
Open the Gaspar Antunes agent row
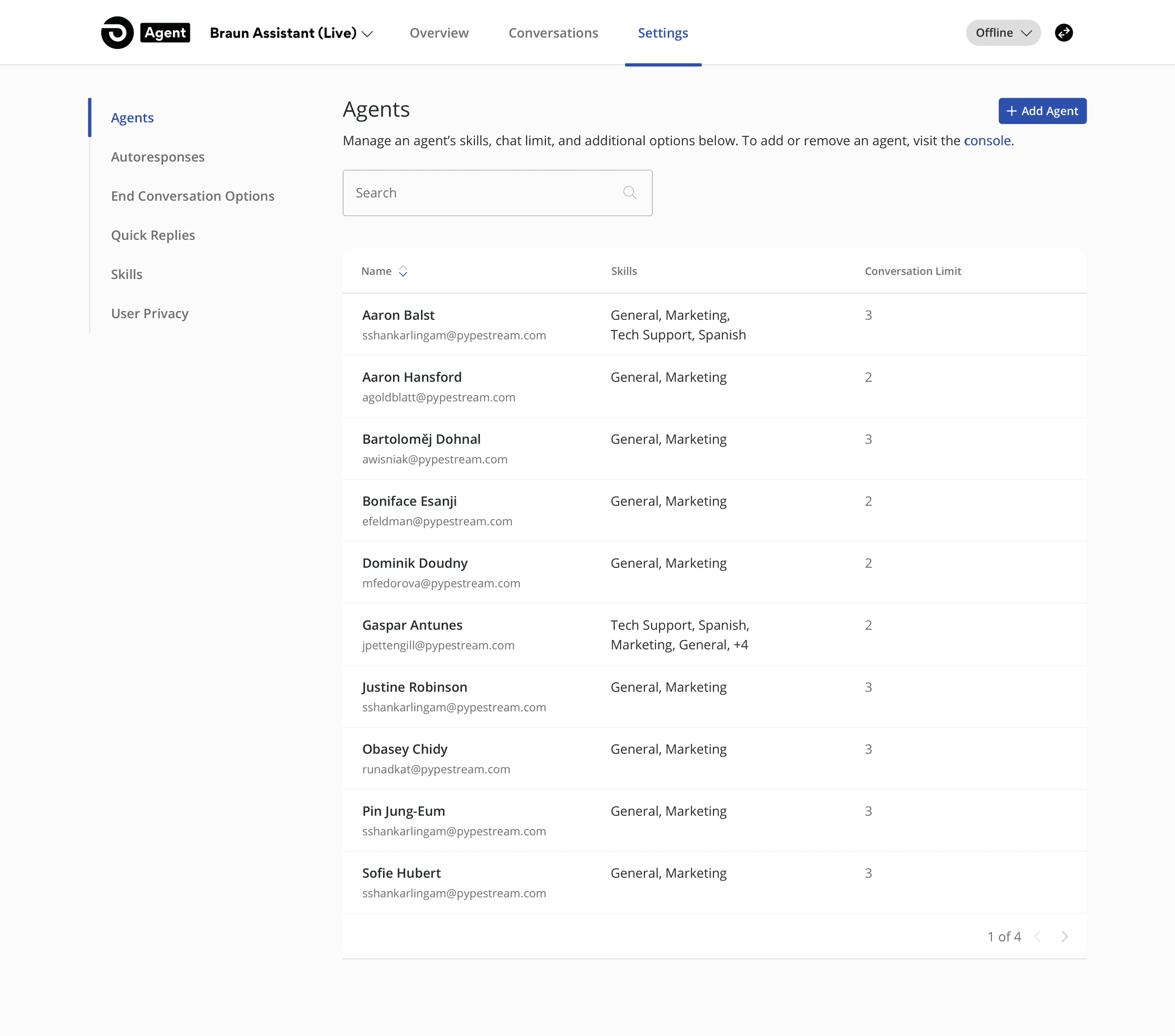coord(412,625)
